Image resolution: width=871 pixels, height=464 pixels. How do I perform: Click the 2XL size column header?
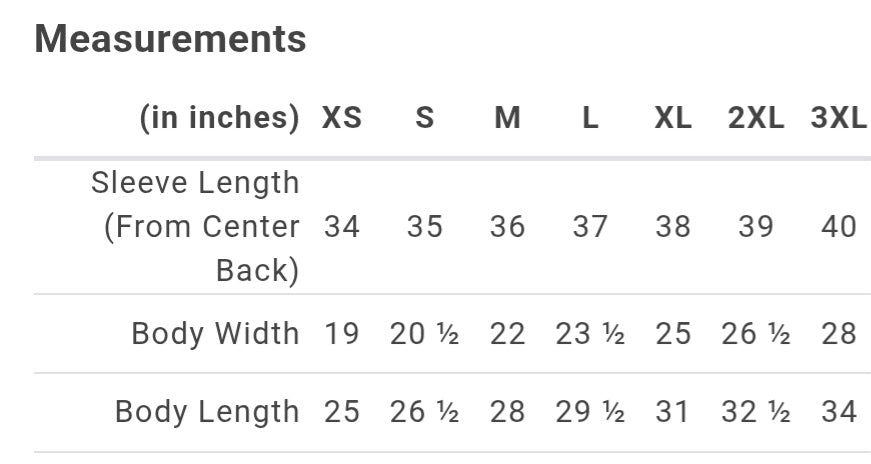(x=755, y=118)
